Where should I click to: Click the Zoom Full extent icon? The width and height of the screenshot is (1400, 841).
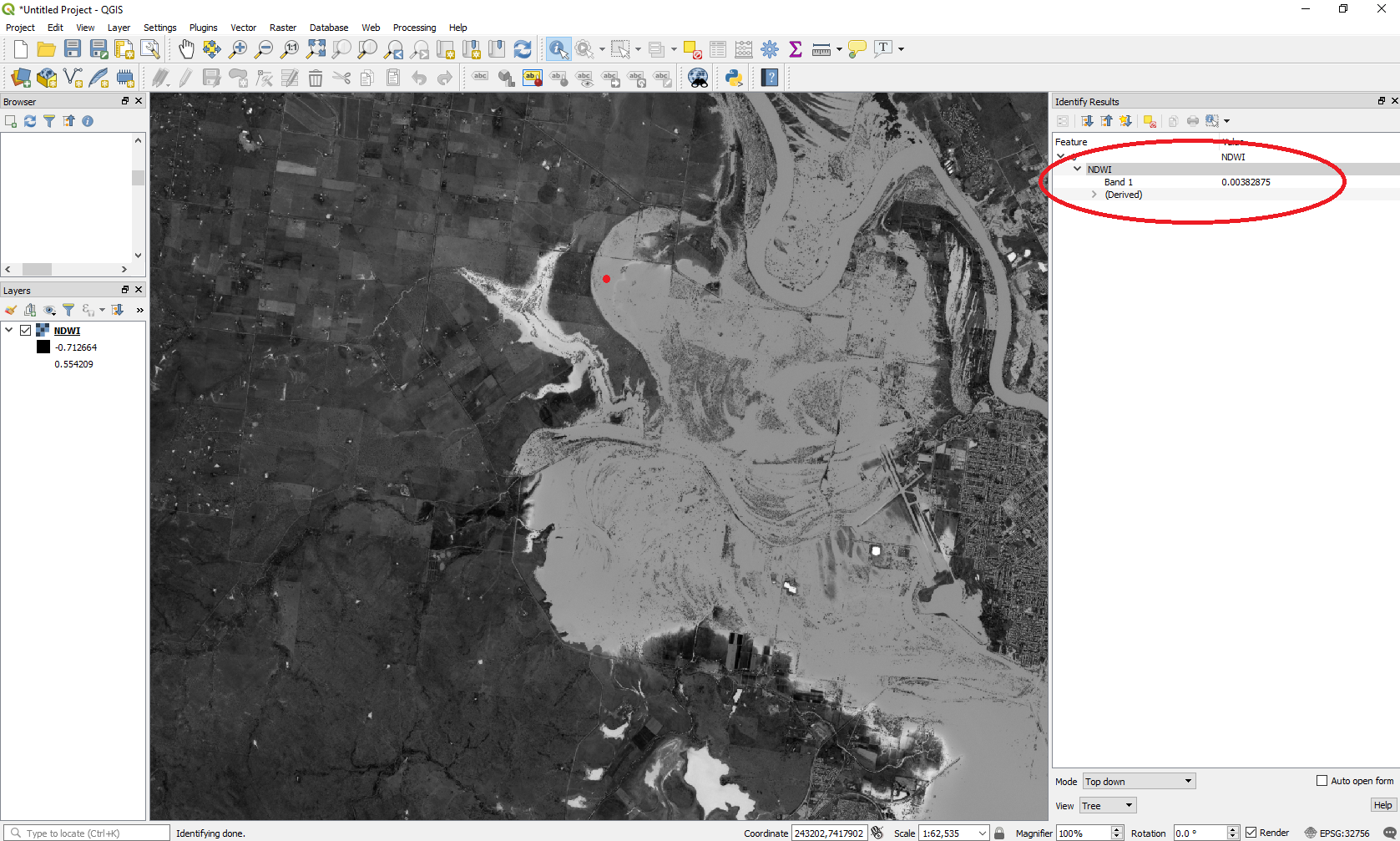point(316,49)
